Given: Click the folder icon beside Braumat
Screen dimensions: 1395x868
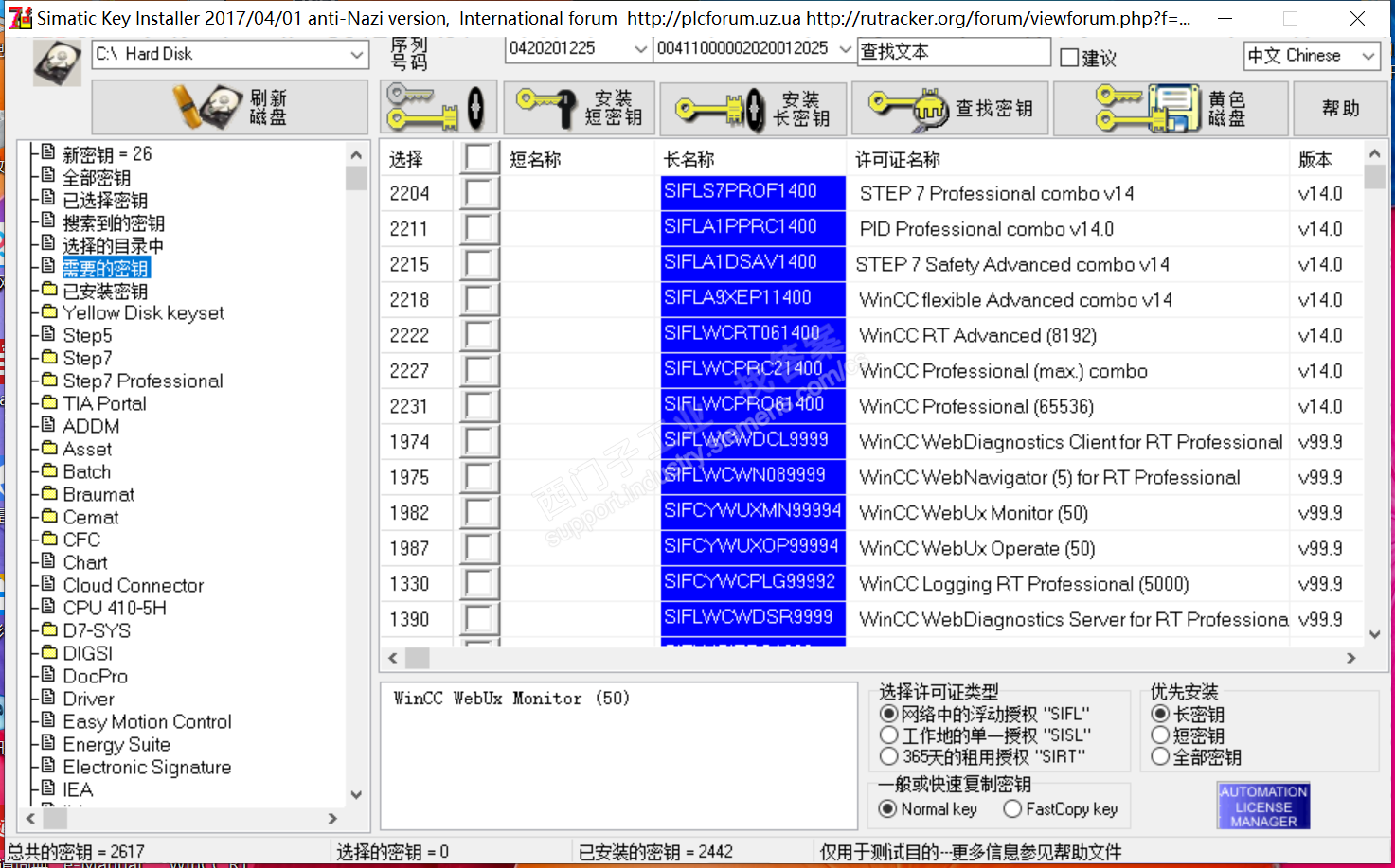Looking at the screenshot, I should click(49, 494).
